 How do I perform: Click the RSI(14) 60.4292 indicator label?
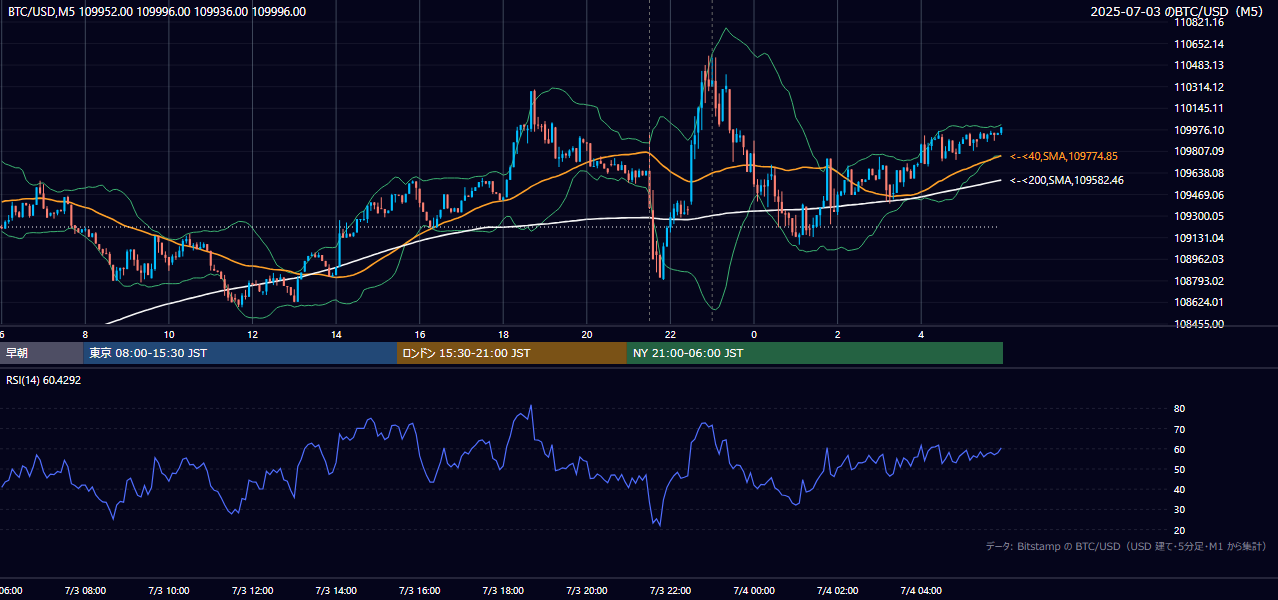click(x=44, y=380)
